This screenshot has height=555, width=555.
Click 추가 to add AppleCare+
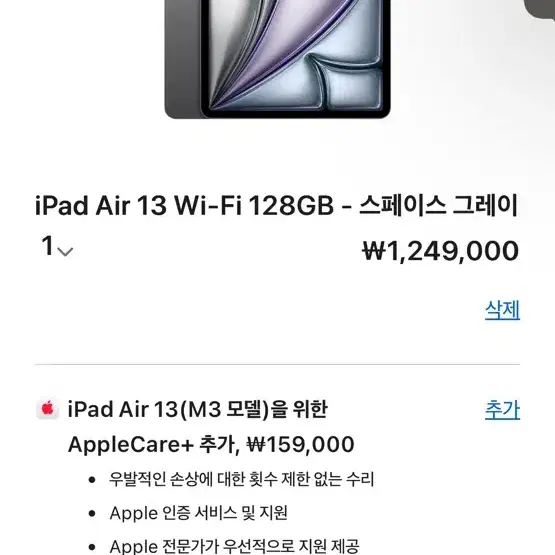tap(502, 410)
